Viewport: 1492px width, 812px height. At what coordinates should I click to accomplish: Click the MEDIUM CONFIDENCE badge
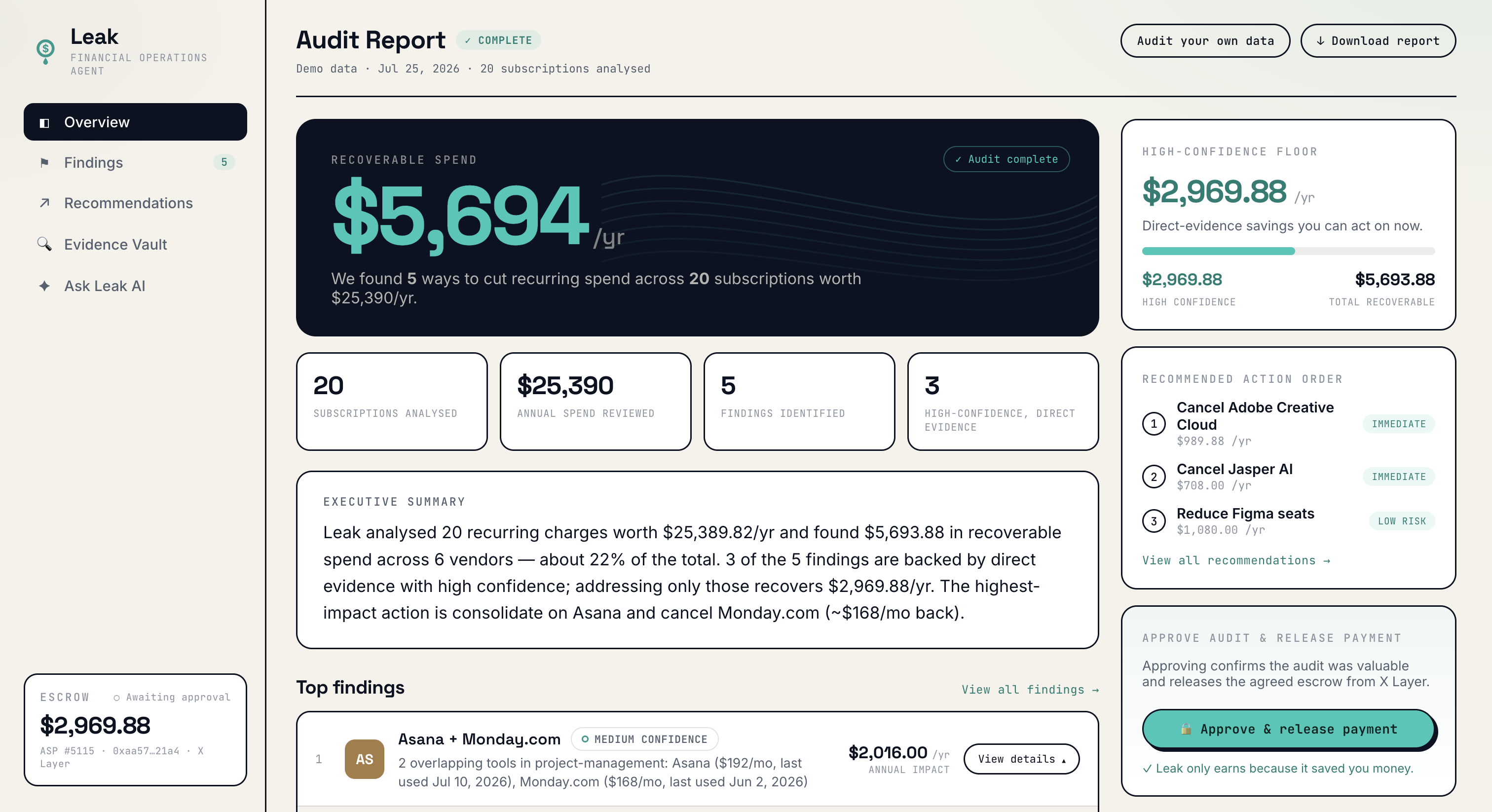[645, 739]
